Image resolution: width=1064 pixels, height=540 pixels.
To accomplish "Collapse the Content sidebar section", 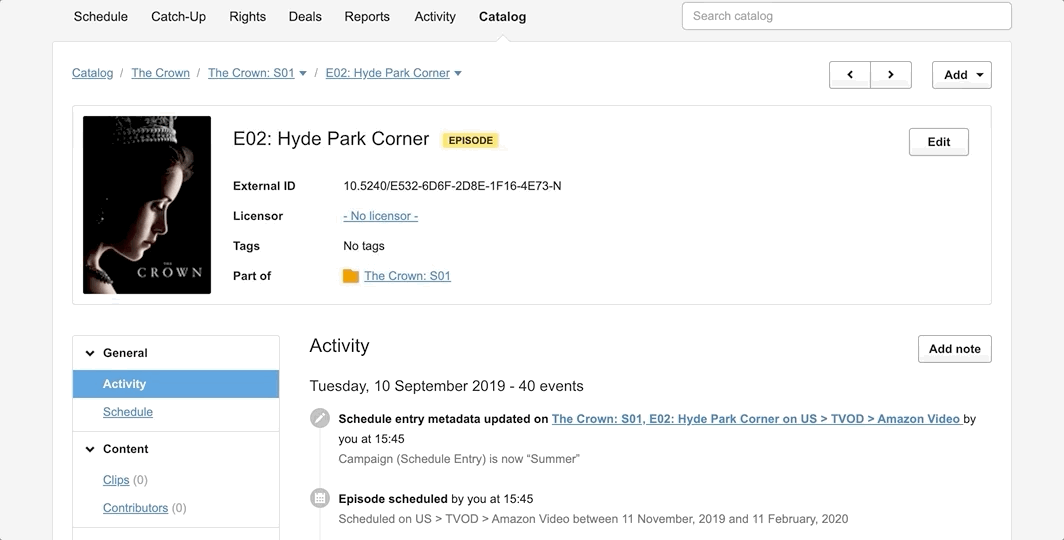I will [x=90, y=449].
